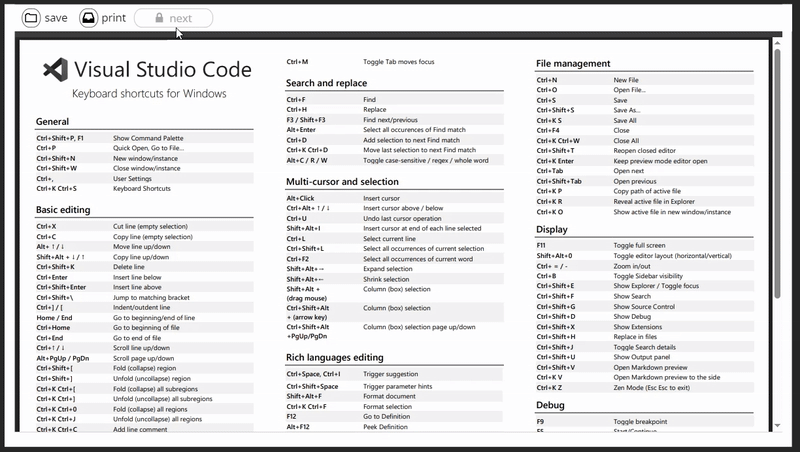Click the 'save' text label
Viewport: 800px width, 452px height.
(x=56, y=18)
